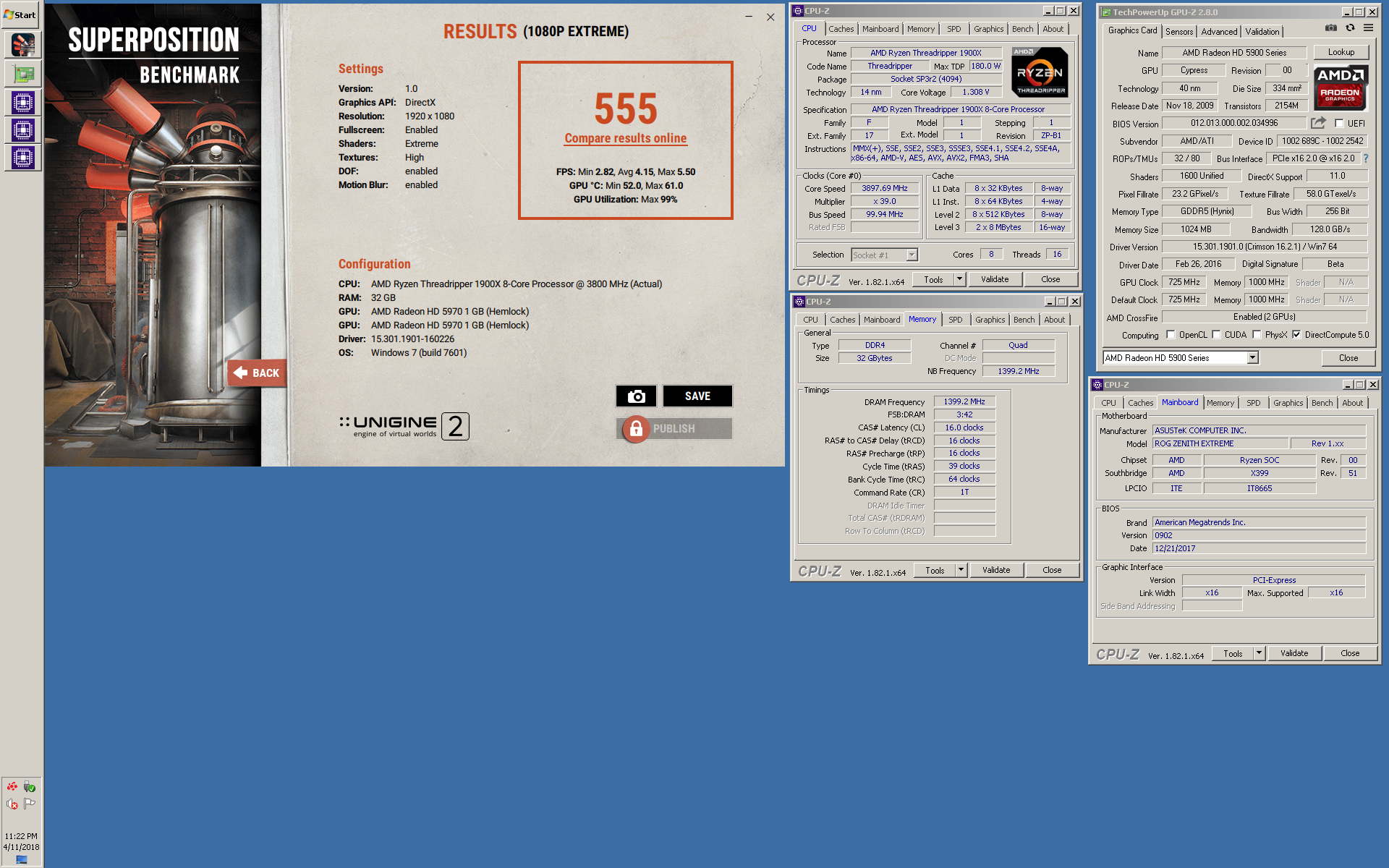This screenshot has height=868, width=1389.
Task: Open the Action Center flag tray icon
Action: point(30,804)
